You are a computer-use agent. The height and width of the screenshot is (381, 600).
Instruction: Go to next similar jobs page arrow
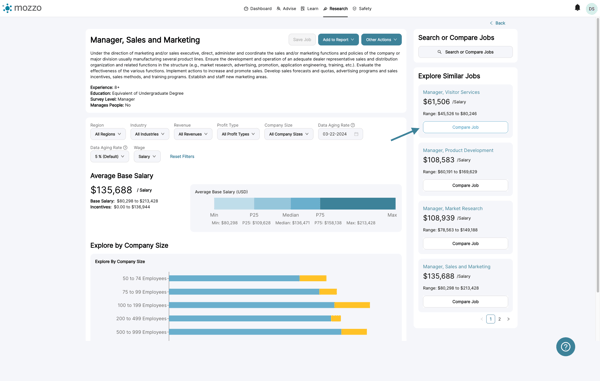click(x=508, y=319)
